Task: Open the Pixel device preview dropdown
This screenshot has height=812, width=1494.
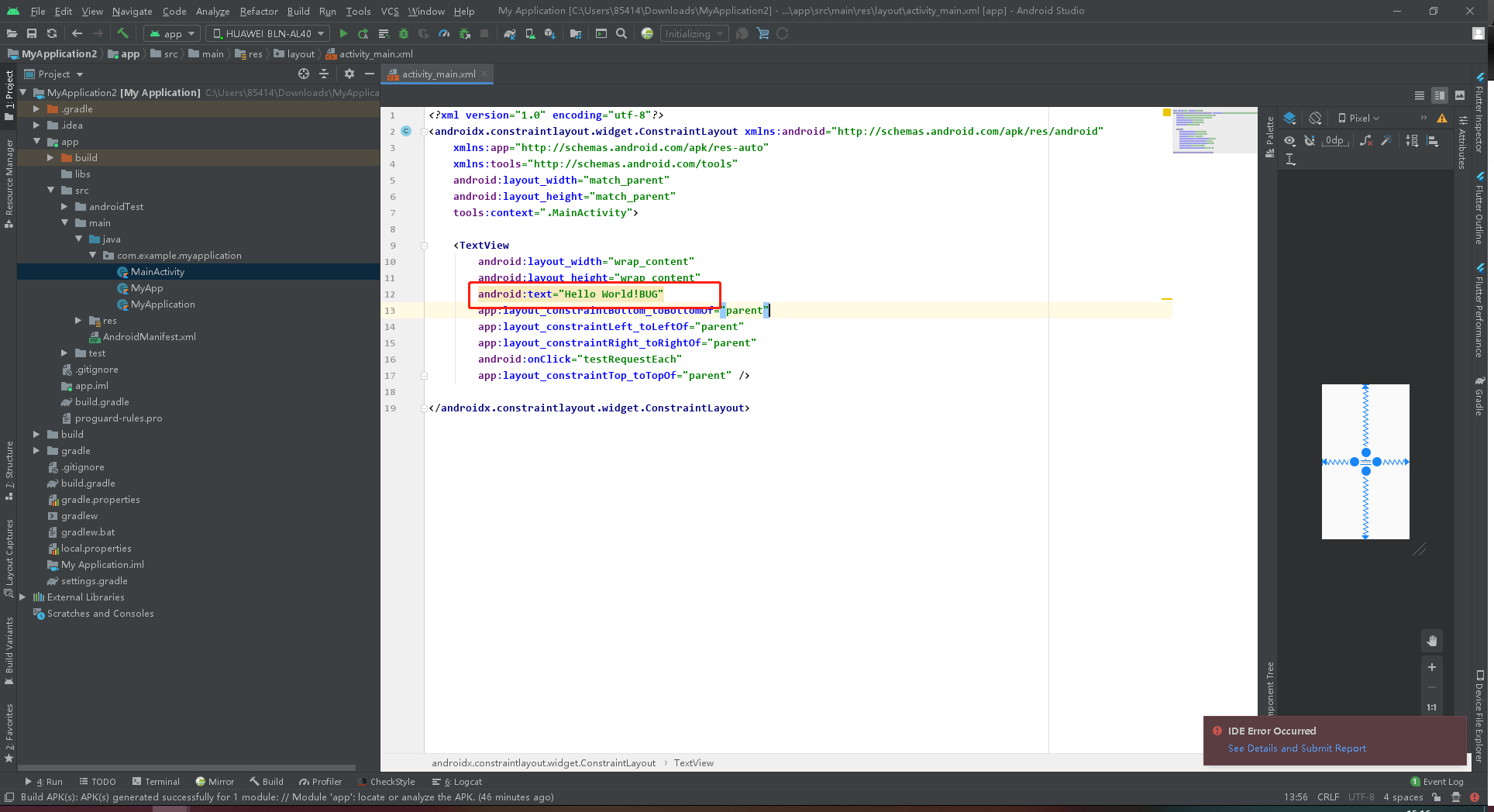Action: coord(1358,119)
